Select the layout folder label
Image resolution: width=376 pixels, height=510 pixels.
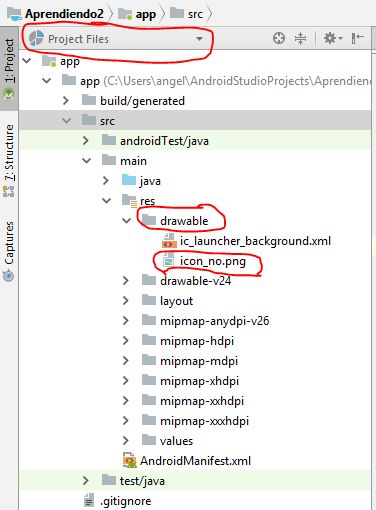click(176, 301)
